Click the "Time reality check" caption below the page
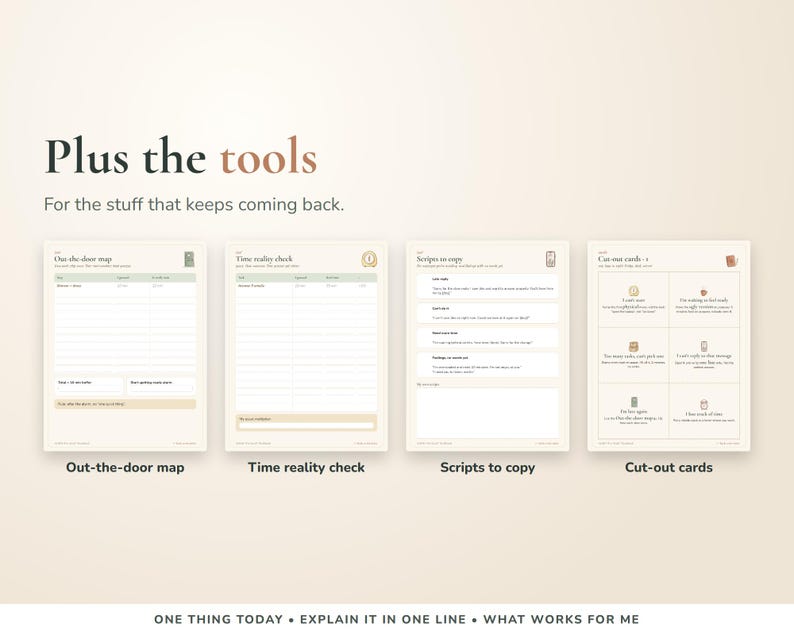 [x=306, y=467]
